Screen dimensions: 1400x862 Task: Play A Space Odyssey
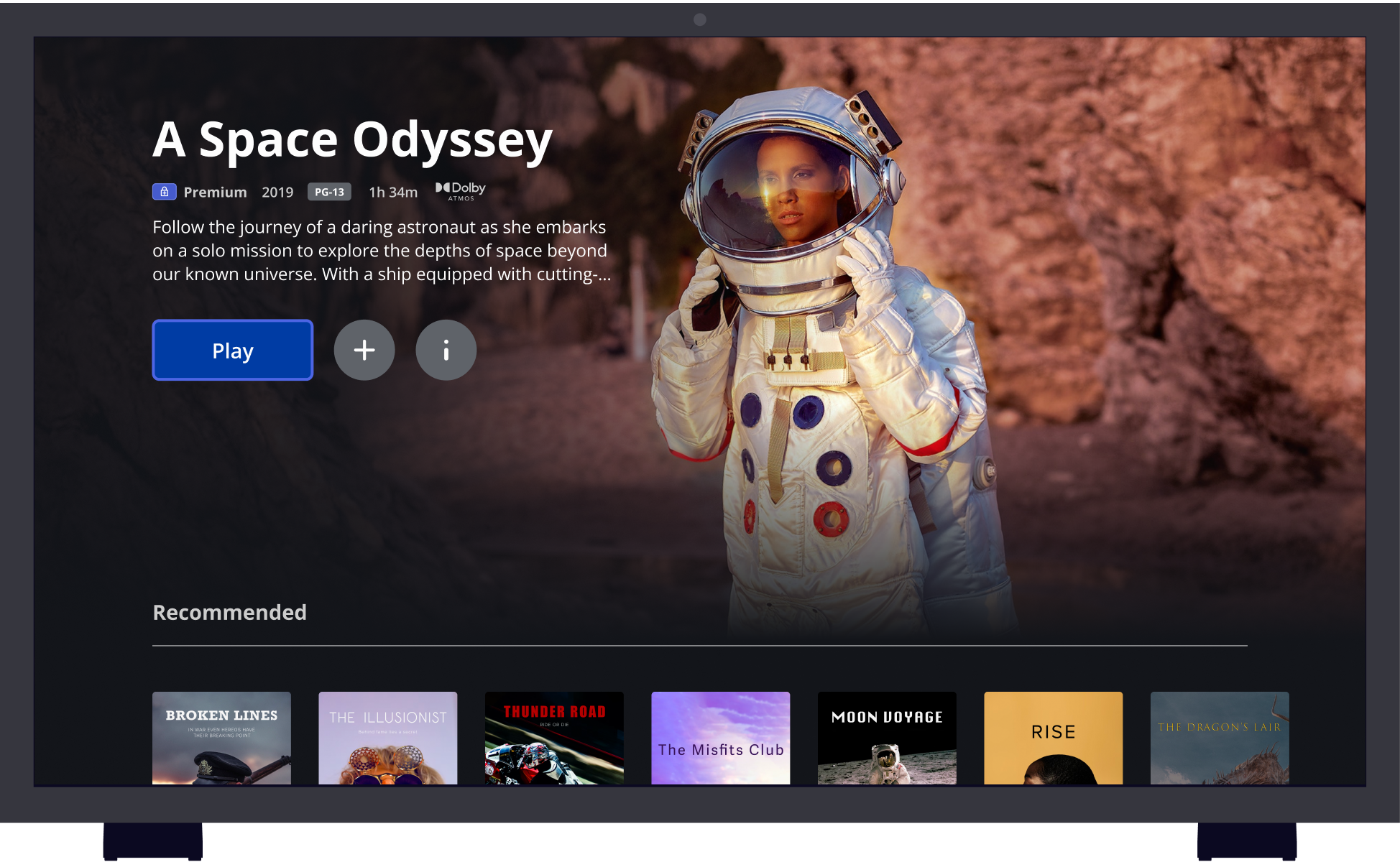[233, 350]
